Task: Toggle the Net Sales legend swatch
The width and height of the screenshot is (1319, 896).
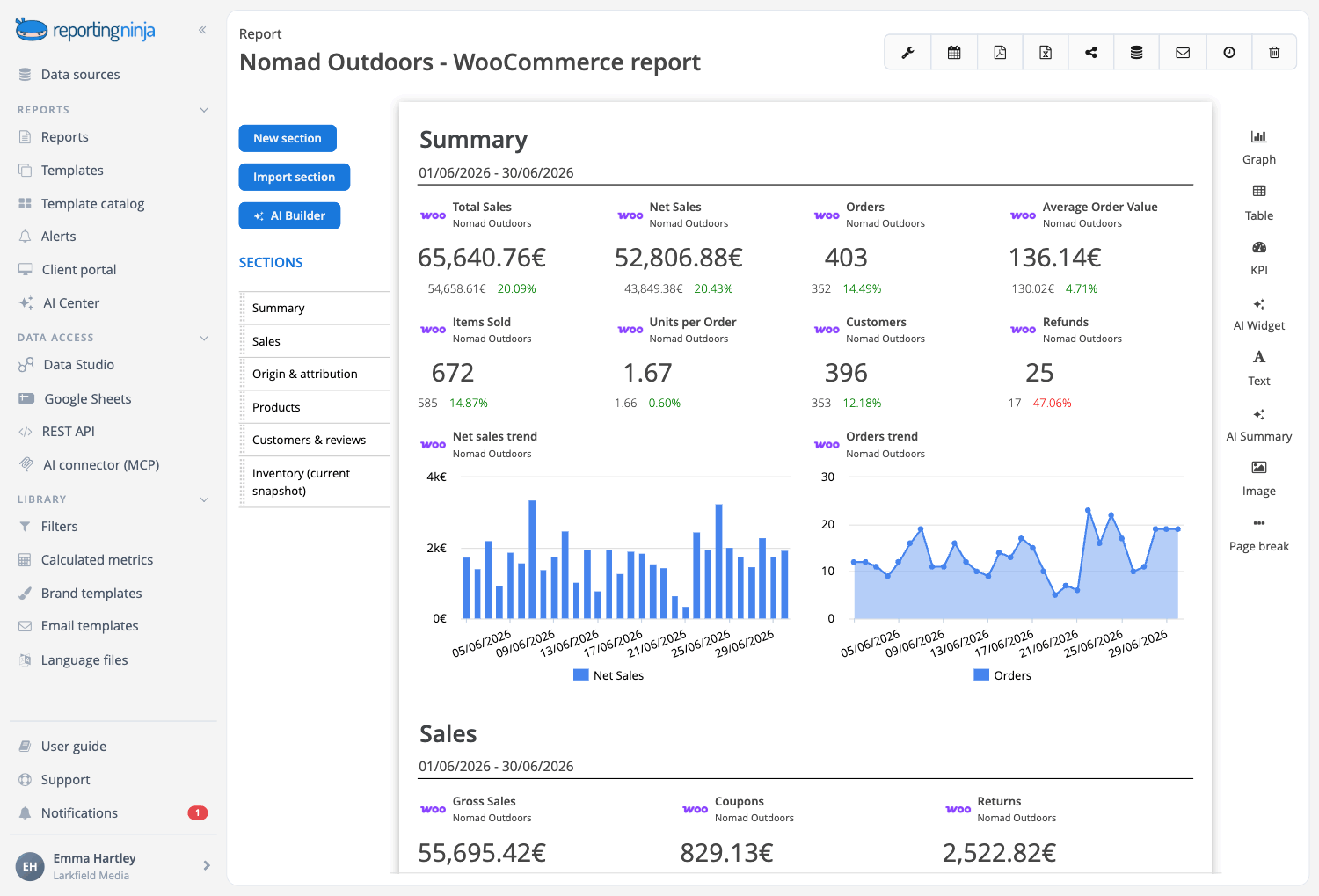Action: coord(580,675)
